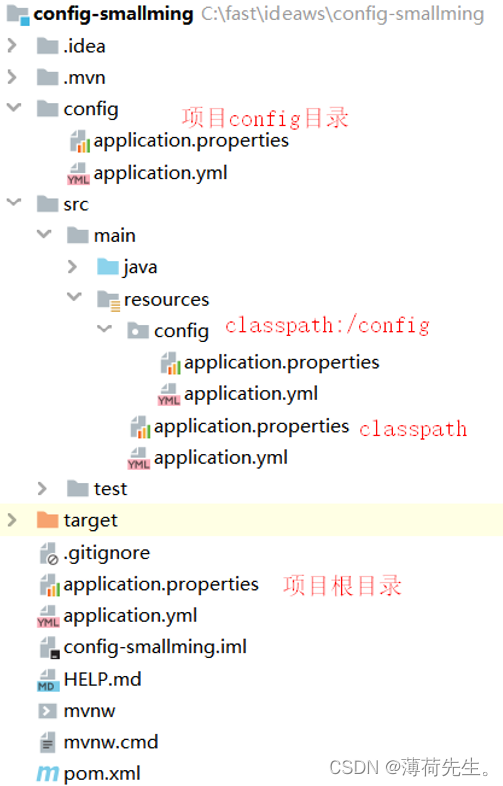Click application.yml icon in resources/config

coord(169,395)
